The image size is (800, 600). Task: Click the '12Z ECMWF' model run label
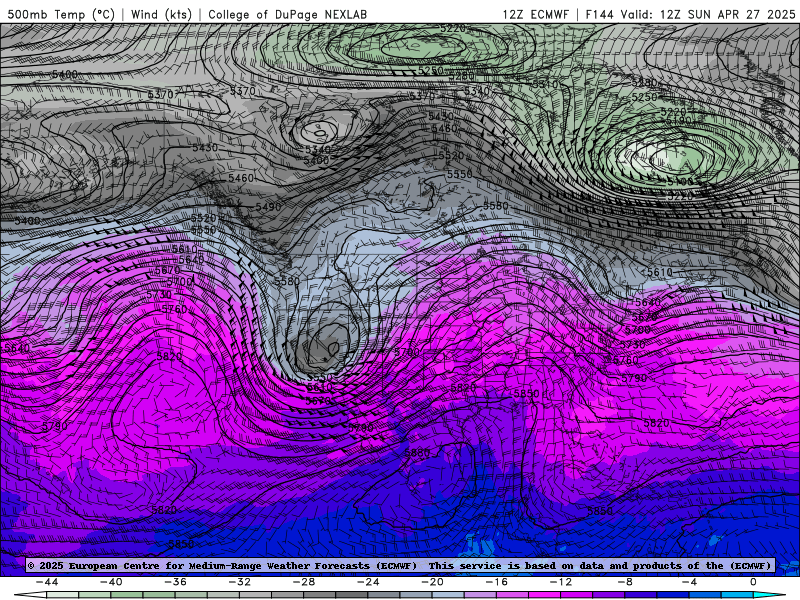[x=535, y=14]
